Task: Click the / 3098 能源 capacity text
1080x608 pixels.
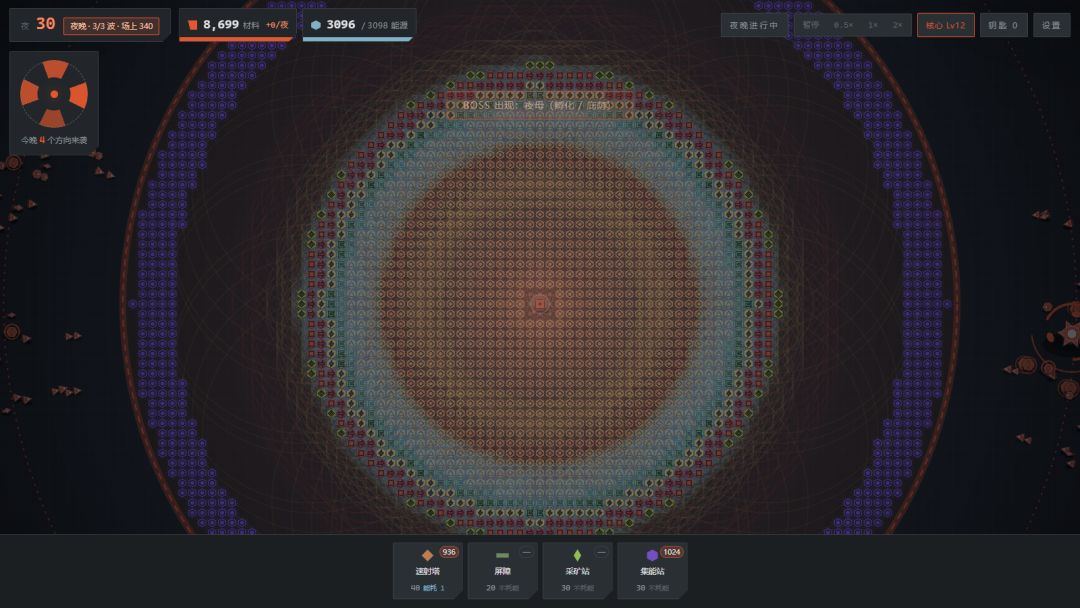Action: coord(385,25)
